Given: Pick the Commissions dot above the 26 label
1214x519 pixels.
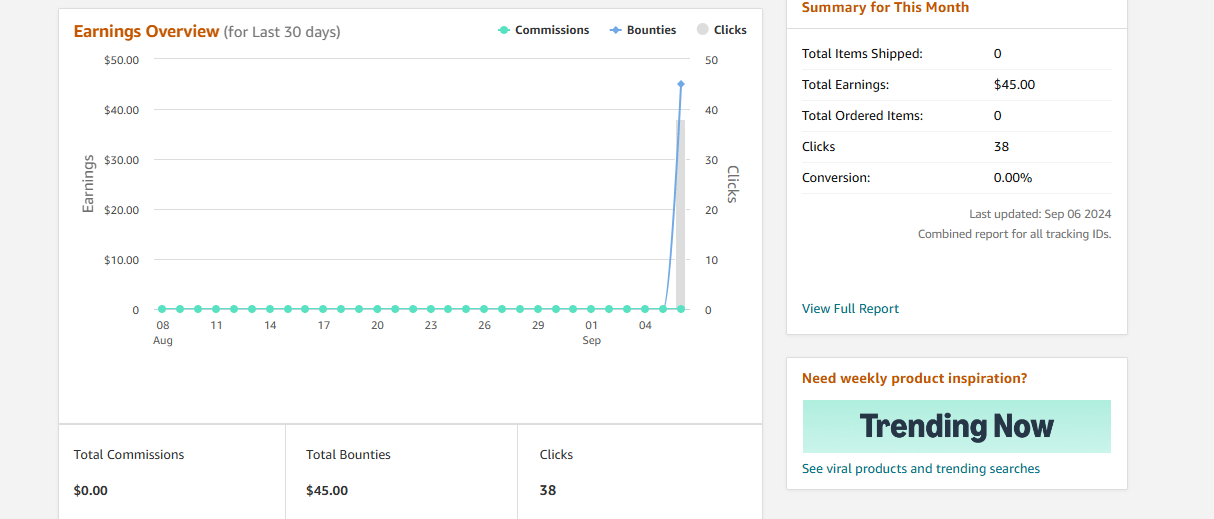Looking at the screenshot, I should (484, 309).
